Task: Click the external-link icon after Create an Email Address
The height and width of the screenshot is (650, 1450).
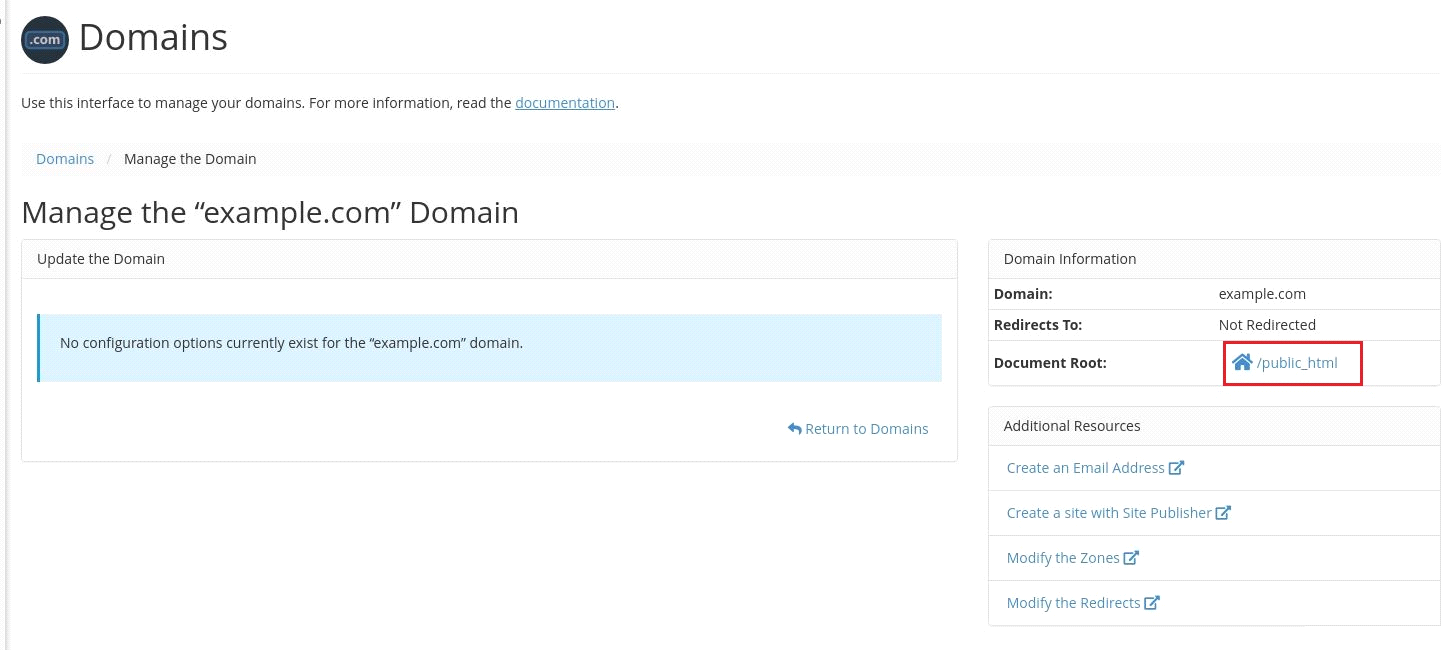Action: (1178, 467)
